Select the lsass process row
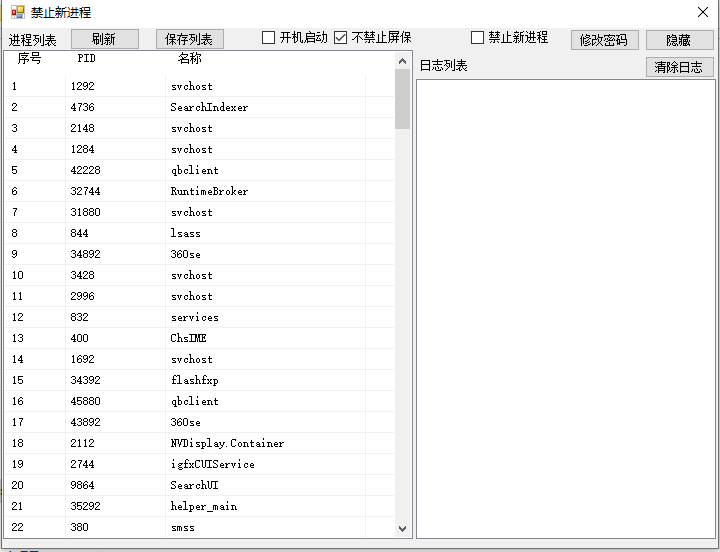 pos(200,233)
